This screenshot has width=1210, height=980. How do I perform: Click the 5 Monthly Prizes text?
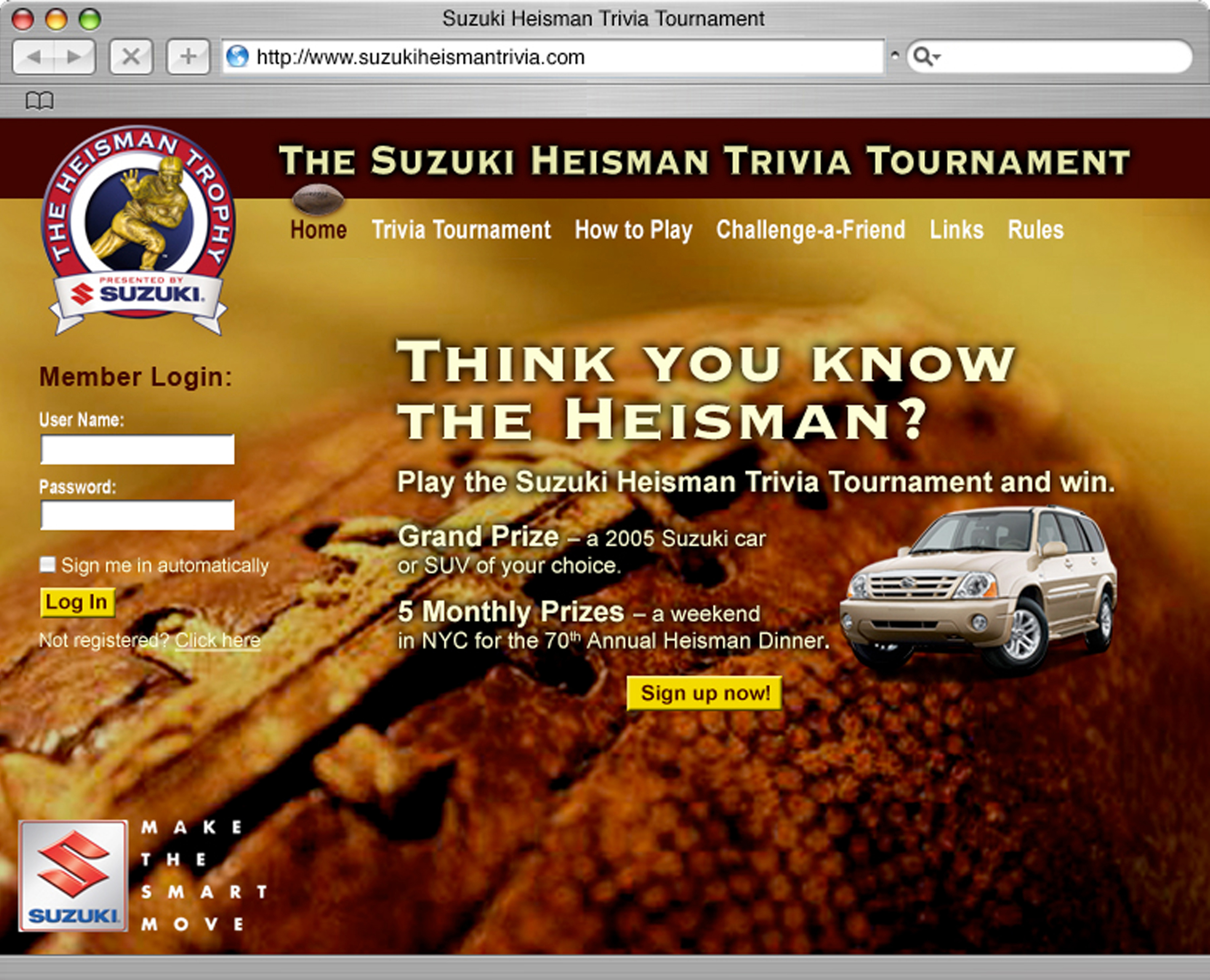click(511, 611)
